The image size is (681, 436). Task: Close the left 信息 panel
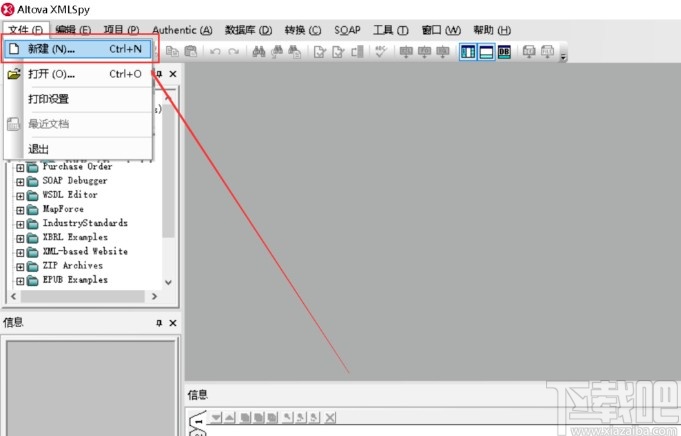173,323
